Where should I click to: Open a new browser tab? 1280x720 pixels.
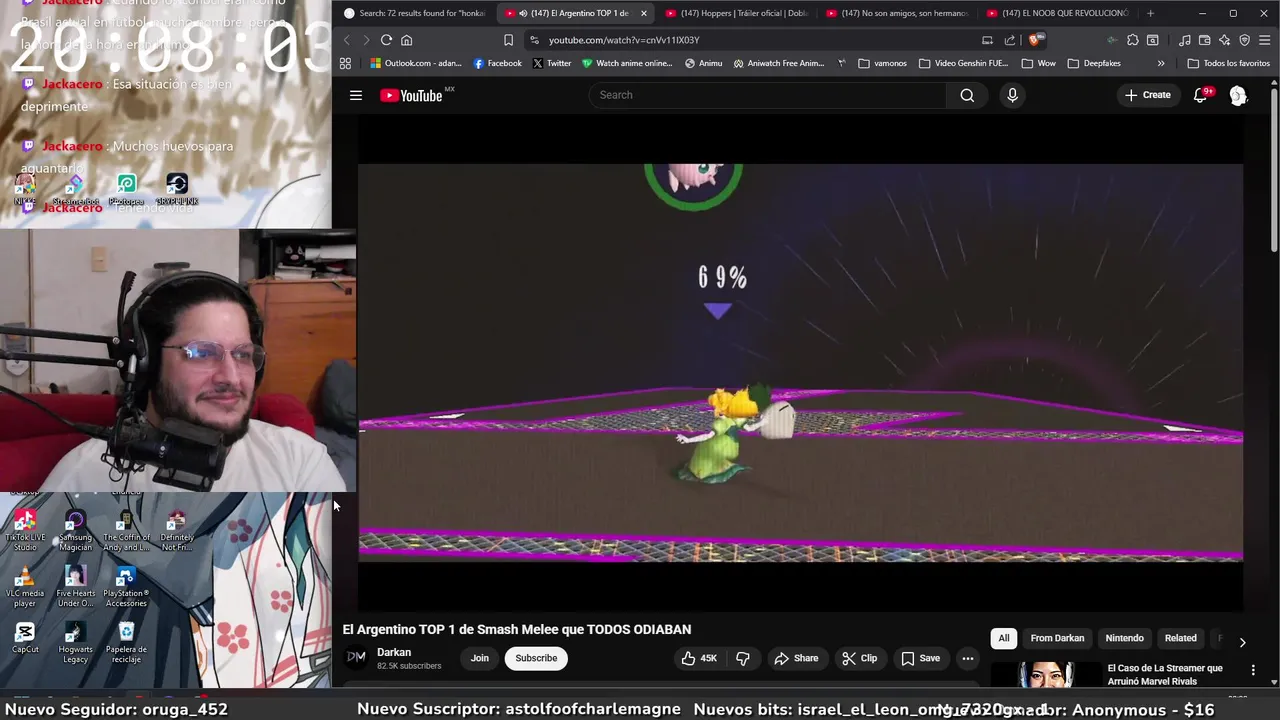pyautogui.click(x=1150, y=13)
